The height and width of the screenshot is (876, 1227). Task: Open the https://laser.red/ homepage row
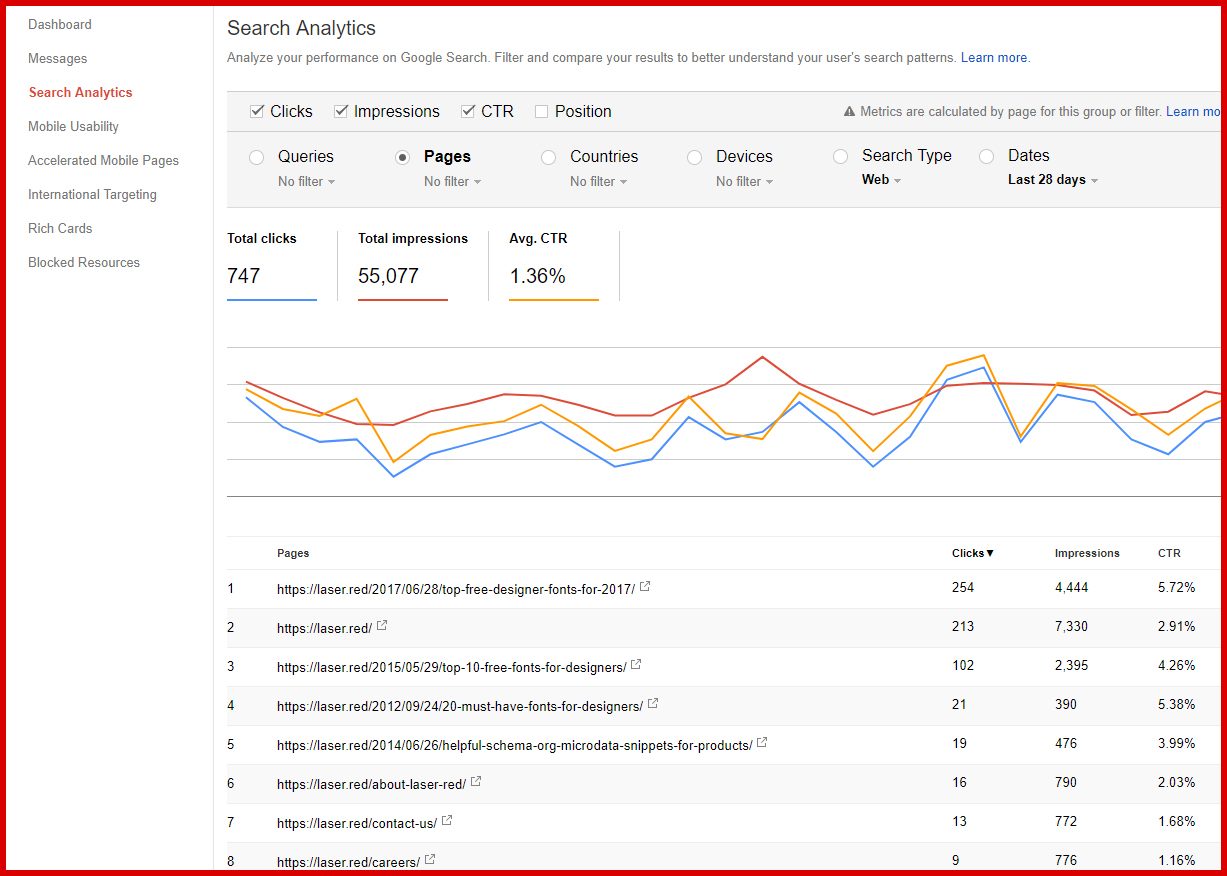pyautogui.click(x=325, y=628)
